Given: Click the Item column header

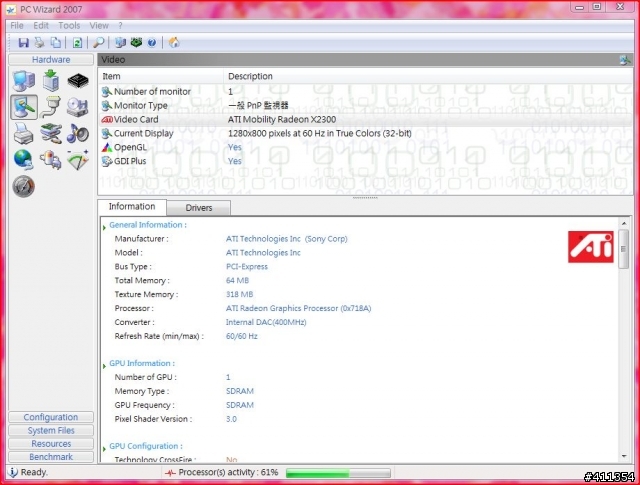Looking at the screenshot, I should (x=160, y=76).
